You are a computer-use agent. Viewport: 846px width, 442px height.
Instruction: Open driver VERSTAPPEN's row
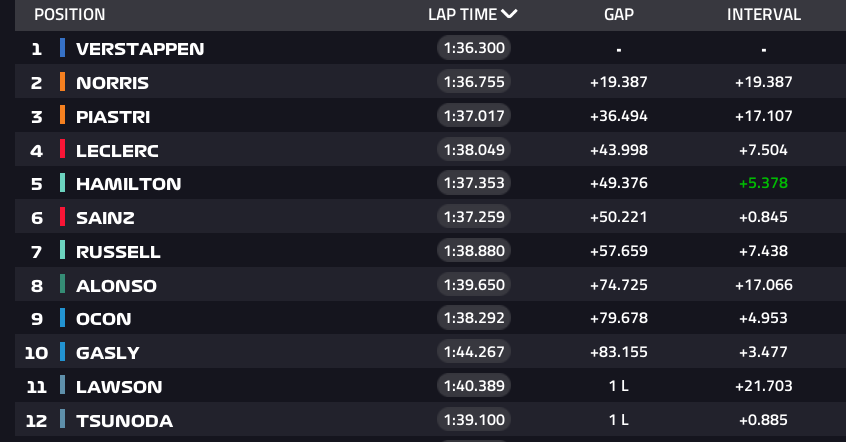[140, 49]
